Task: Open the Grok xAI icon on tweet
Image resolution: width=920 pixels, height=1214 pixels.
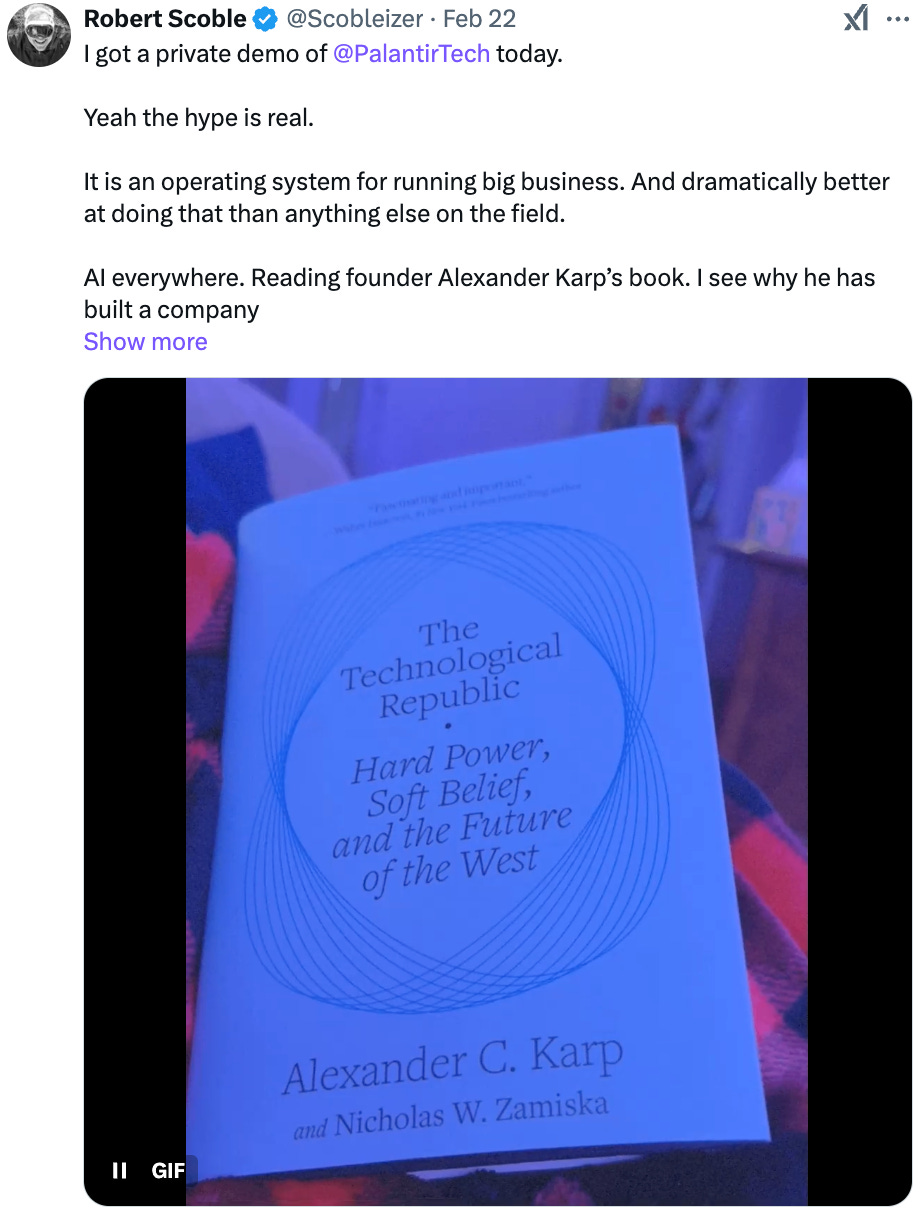Action: tap(856, 18)
